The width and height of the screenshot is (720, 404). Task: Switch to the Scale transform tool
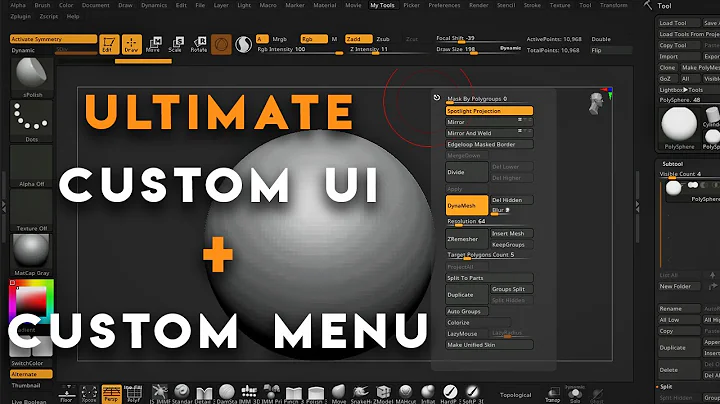[x=176, y=45]
